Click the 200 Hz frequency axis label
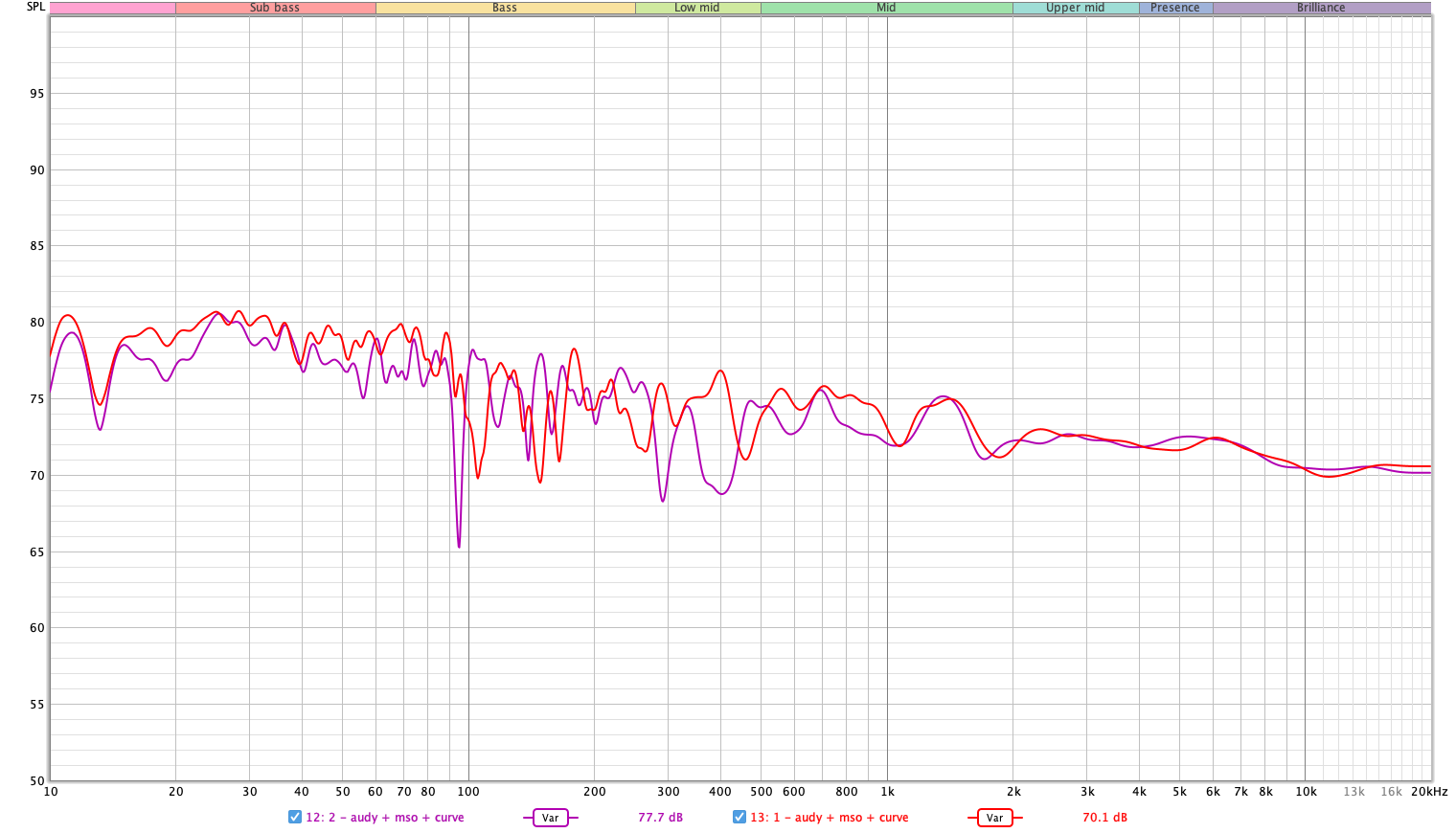 click(x=595, y=792)
